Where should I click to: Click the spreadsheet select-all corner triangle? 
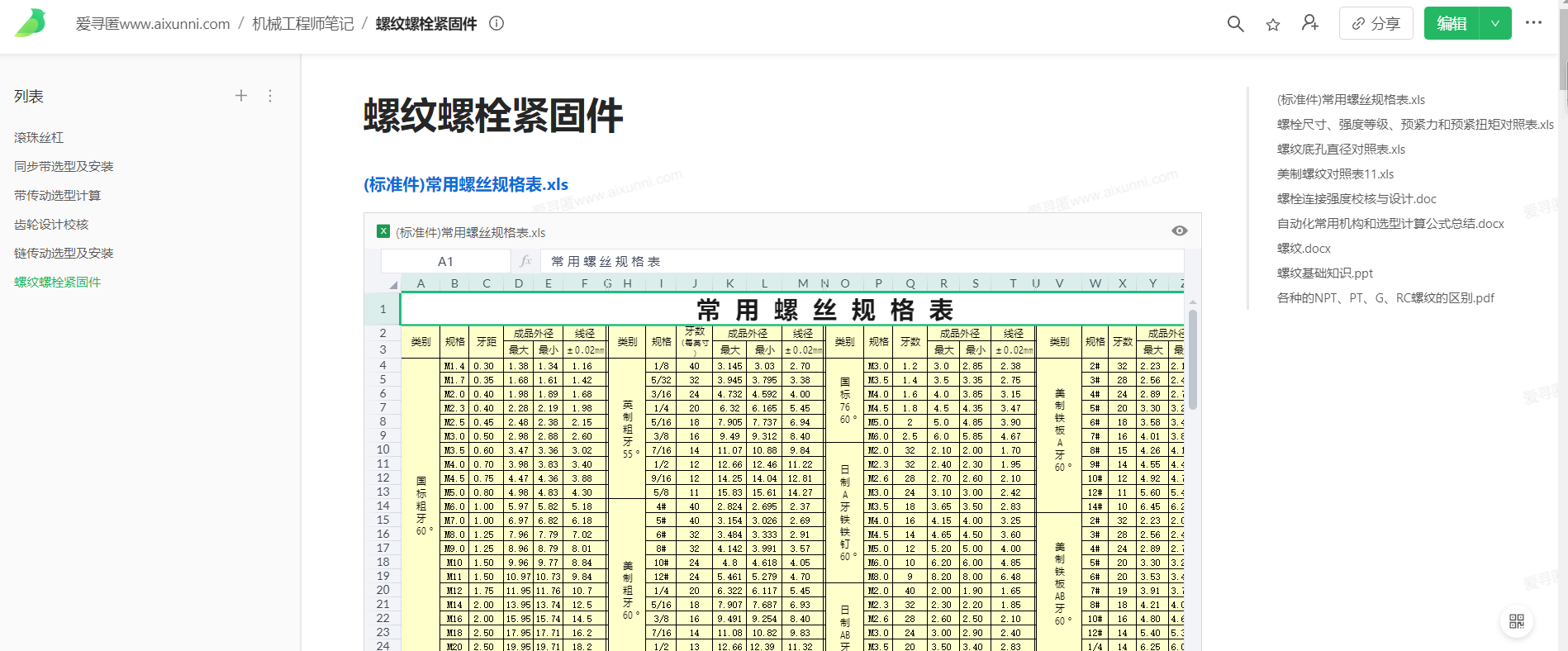coord(392,284)
